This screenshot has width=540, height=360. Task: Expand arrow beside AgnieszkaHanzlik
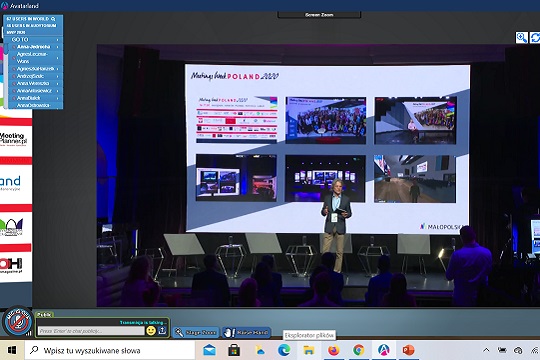(58, 69)
